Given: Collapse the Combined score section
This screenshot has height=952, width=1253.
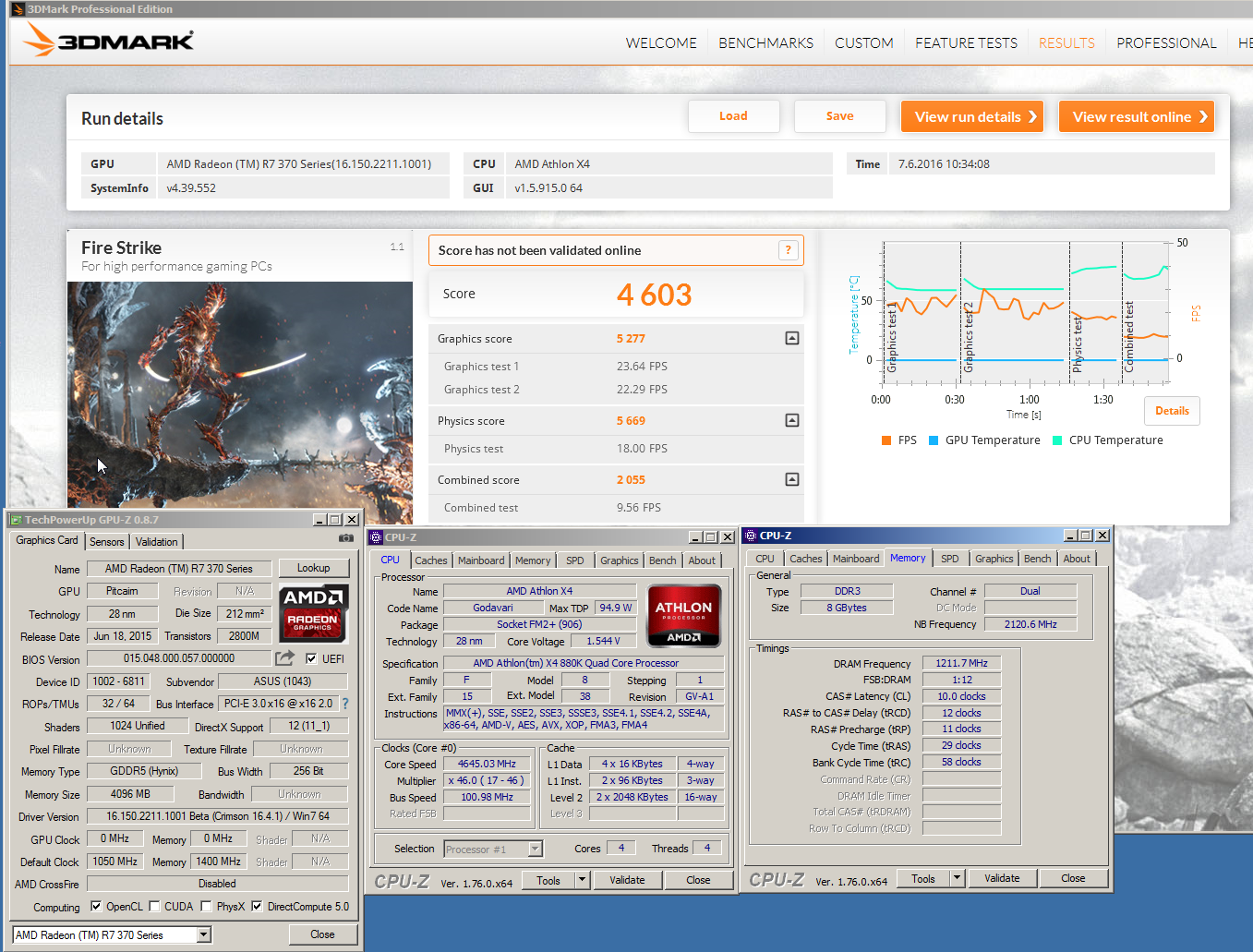Looking at the screenshot, I should click(791, 479).
